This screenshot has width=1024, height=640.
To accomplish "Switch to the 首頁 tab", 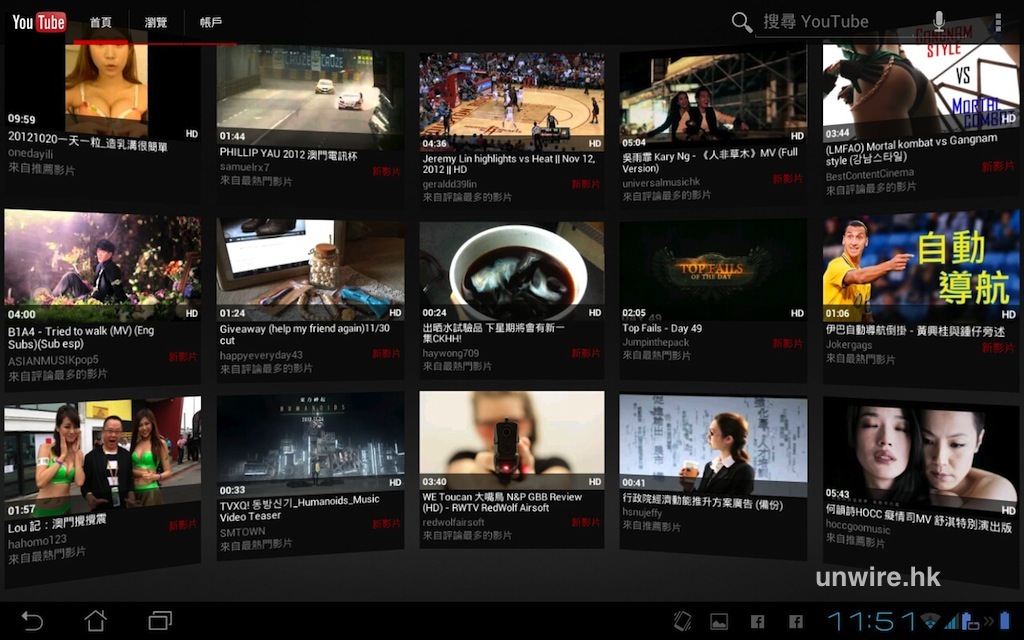I will point(101,22).
